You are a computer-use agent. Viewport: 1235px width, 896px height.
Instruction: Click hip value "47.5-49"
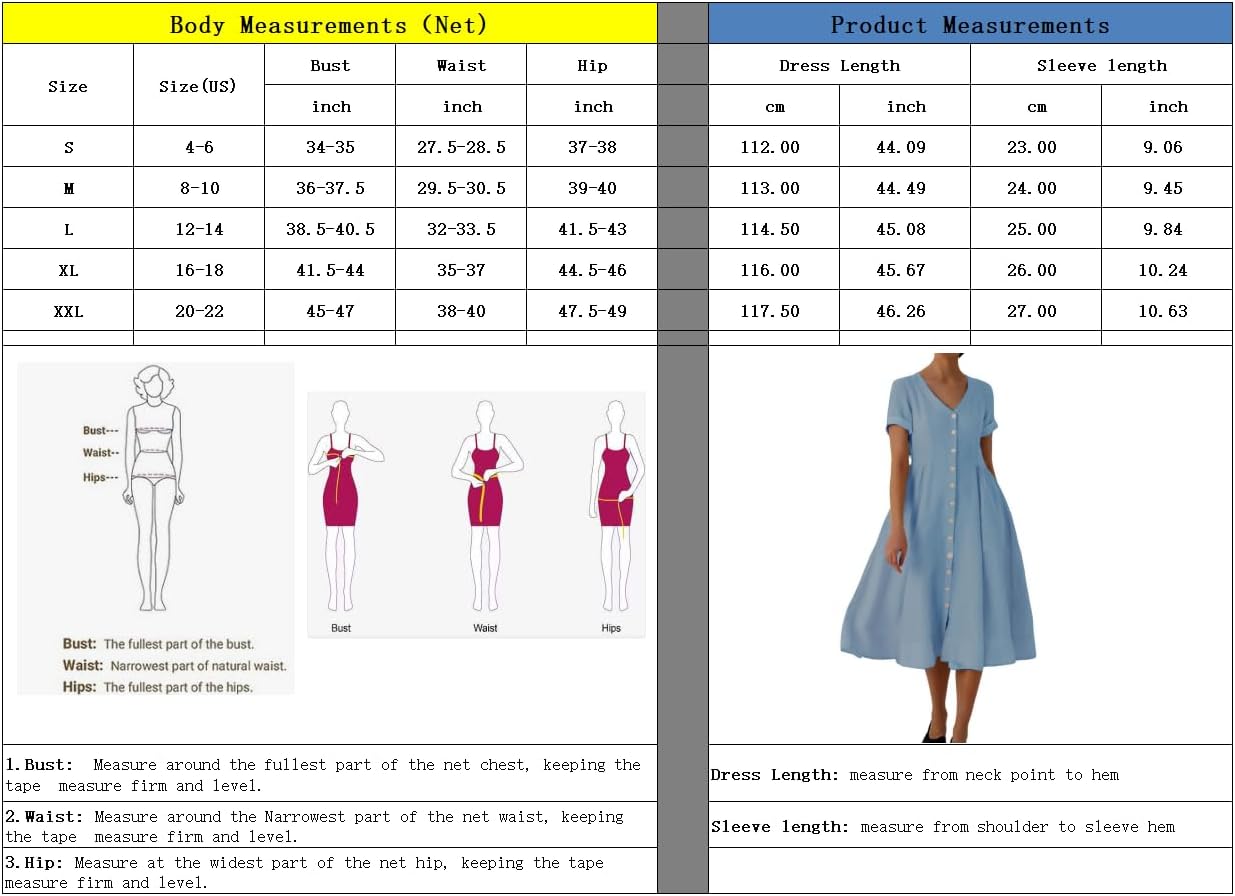tap(592, 311)
